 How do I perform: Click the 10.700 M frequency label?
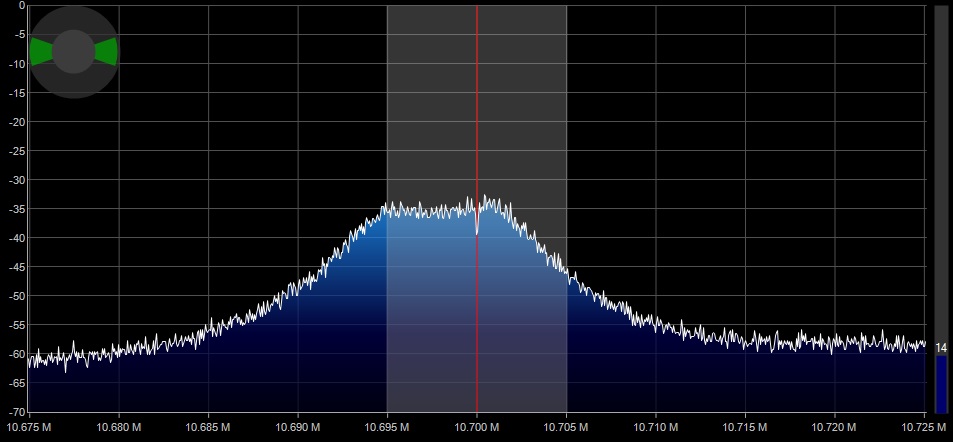coord(476,427)
